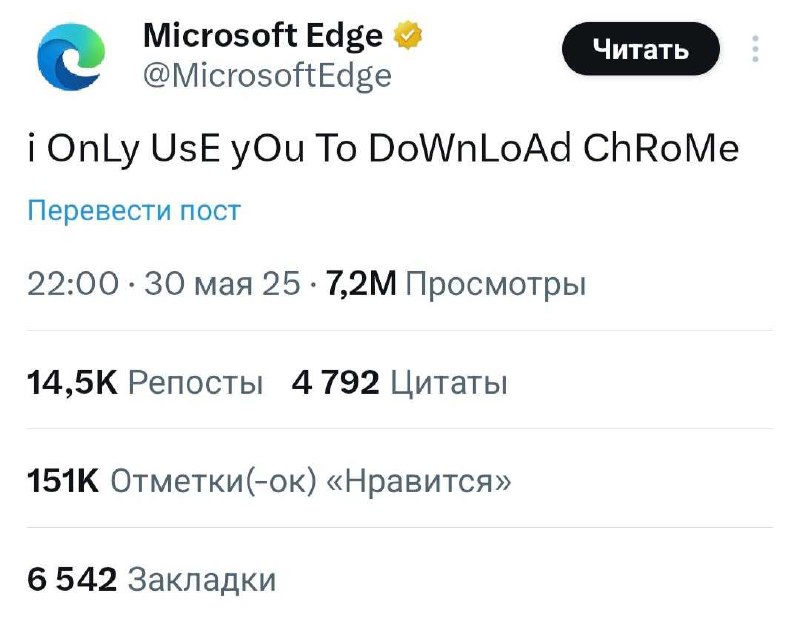Open the three-dot more options menu

756,49
